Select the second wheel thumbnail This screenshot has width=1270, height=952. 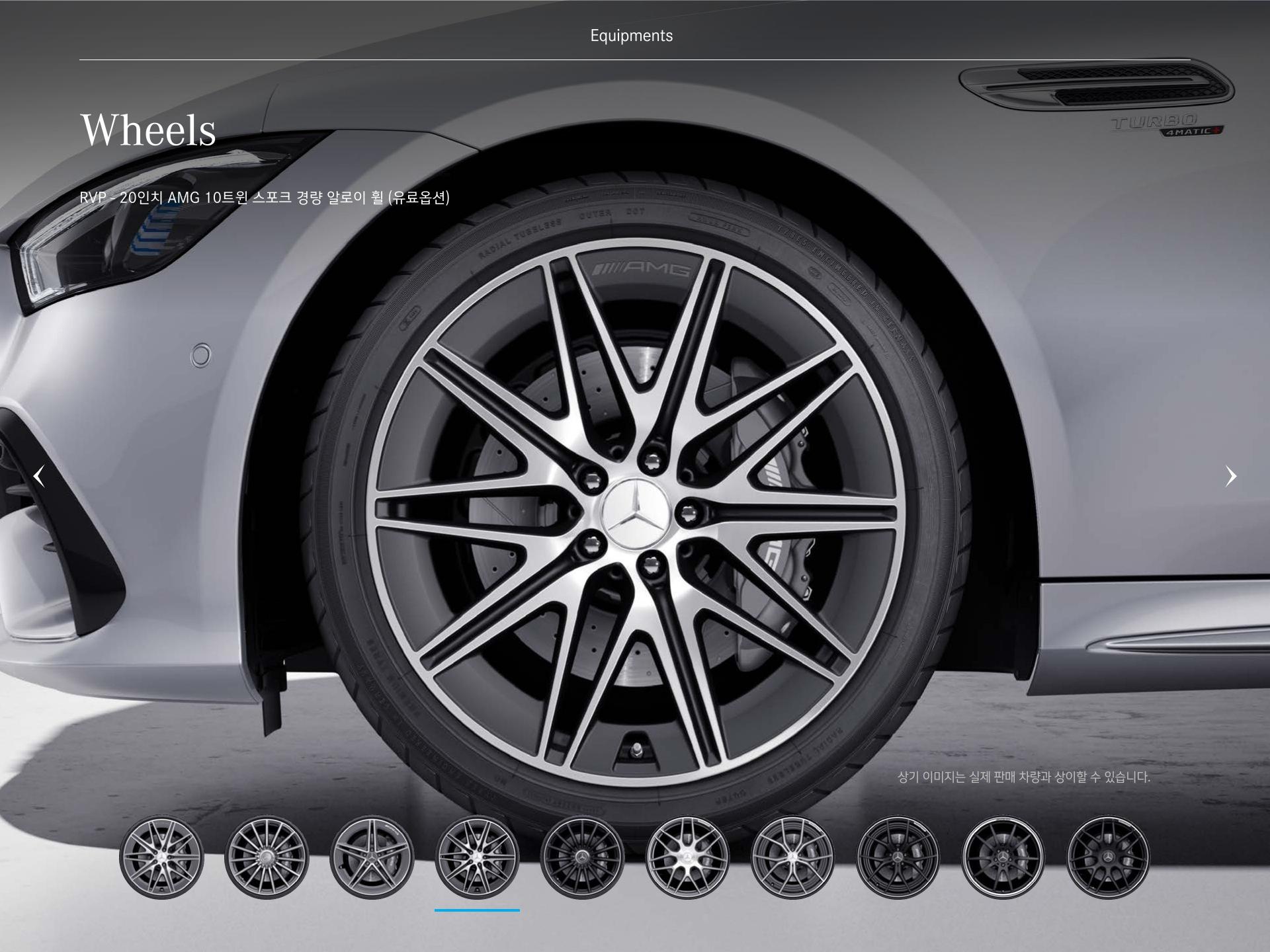[267, 857]
